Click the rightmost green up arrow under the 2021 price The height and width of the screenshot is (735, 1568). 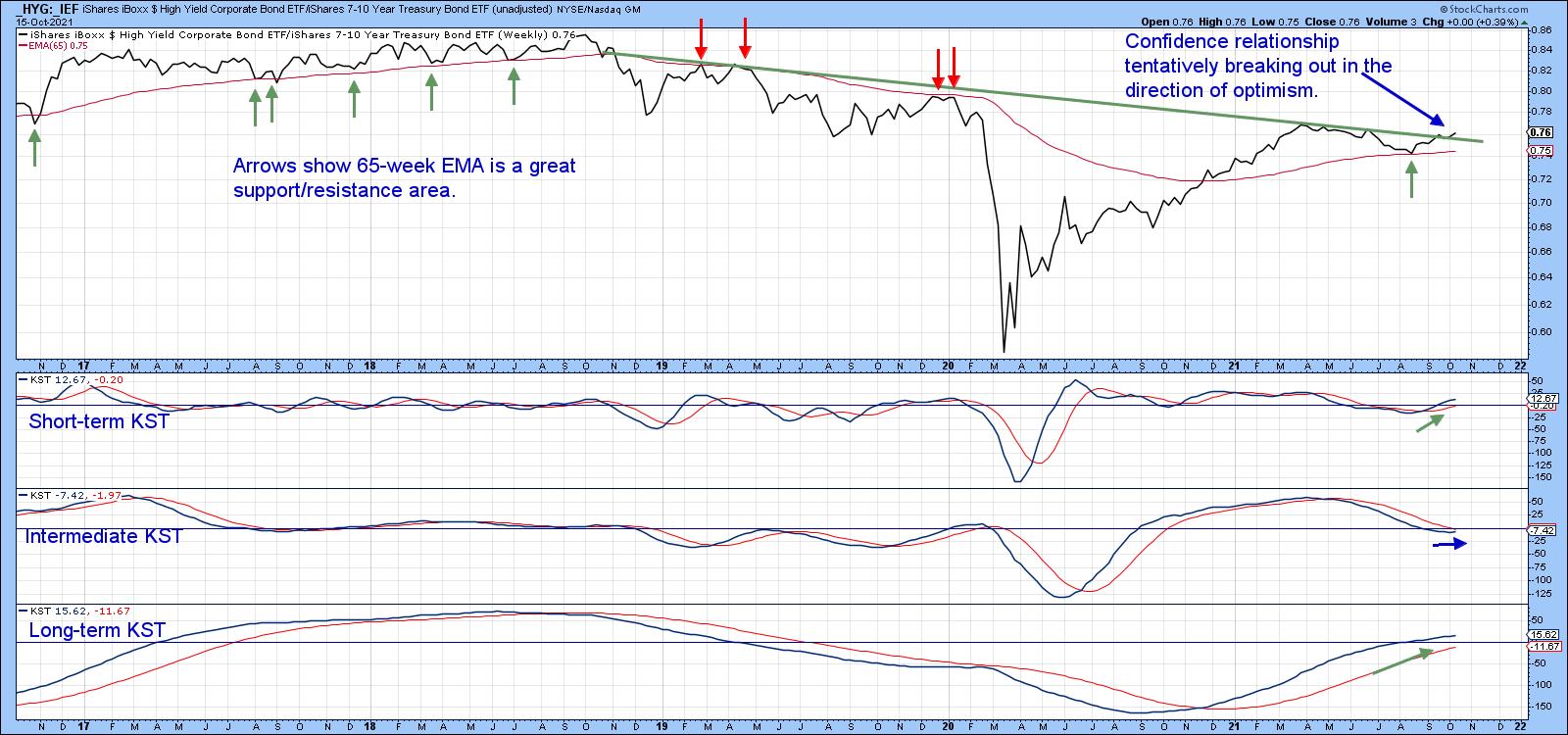tap(1411, 179)
